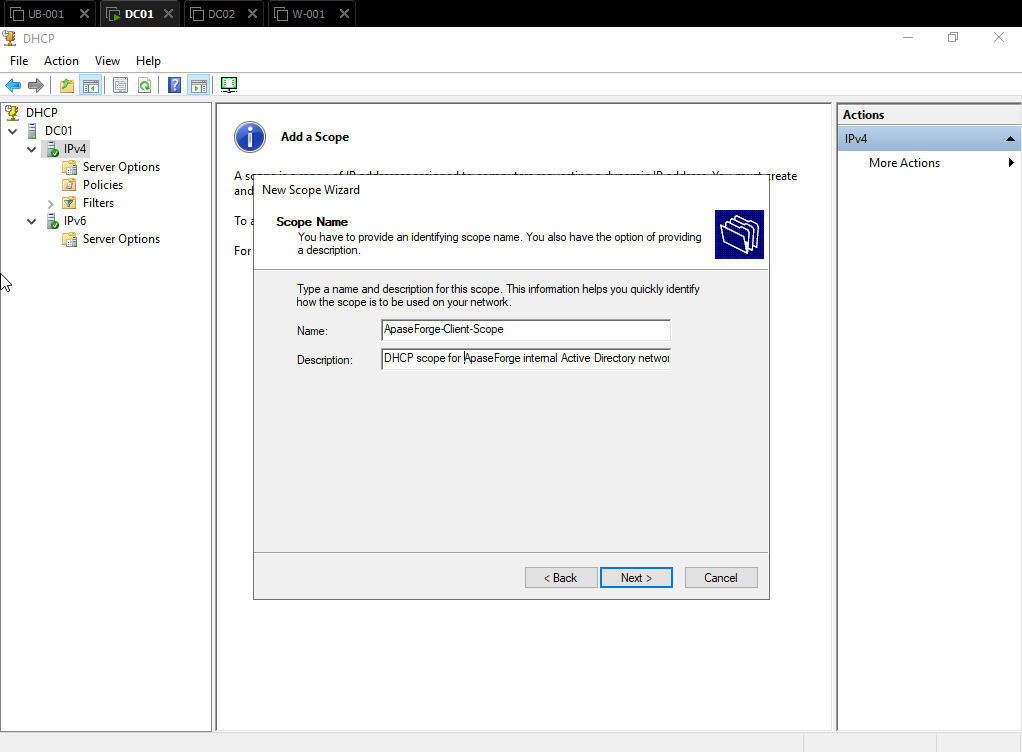The width and height of the screenshot is (1022, 752).
Task: Click the 'Add a Scope' heading
Action: 315,137
